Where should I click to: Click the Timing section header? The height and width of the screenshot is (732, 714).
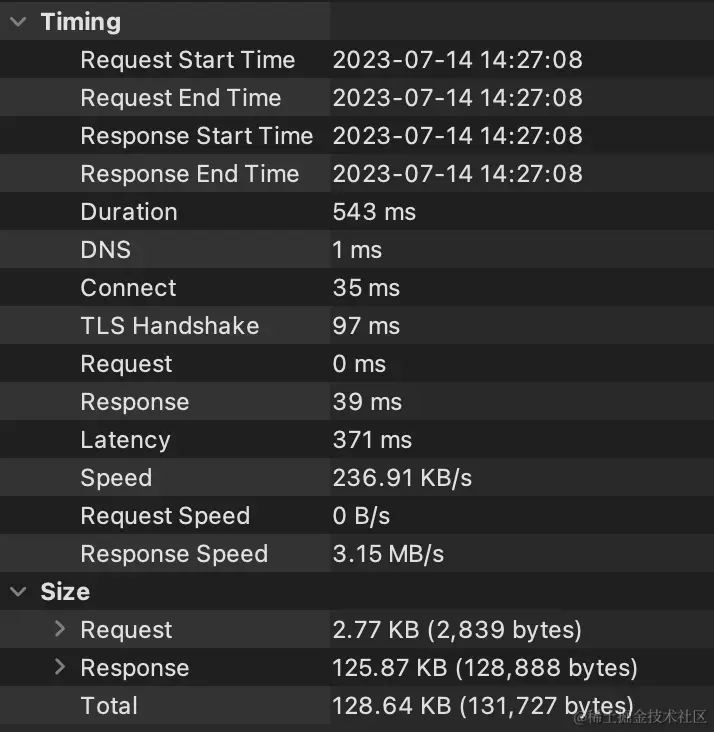[x=80, y=21]
